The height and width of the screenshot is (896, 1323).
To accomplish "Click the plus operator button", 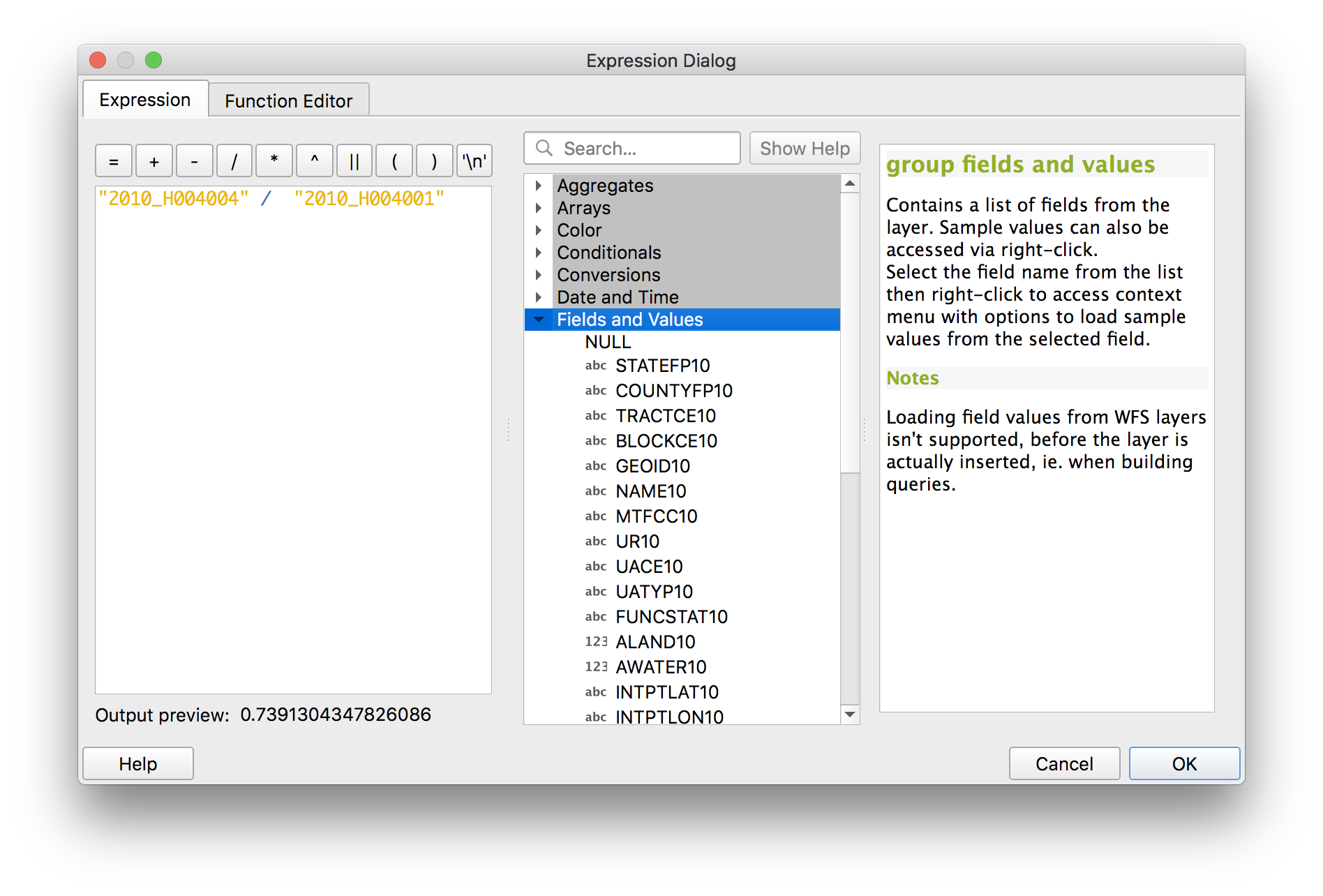I will point(154,161).
